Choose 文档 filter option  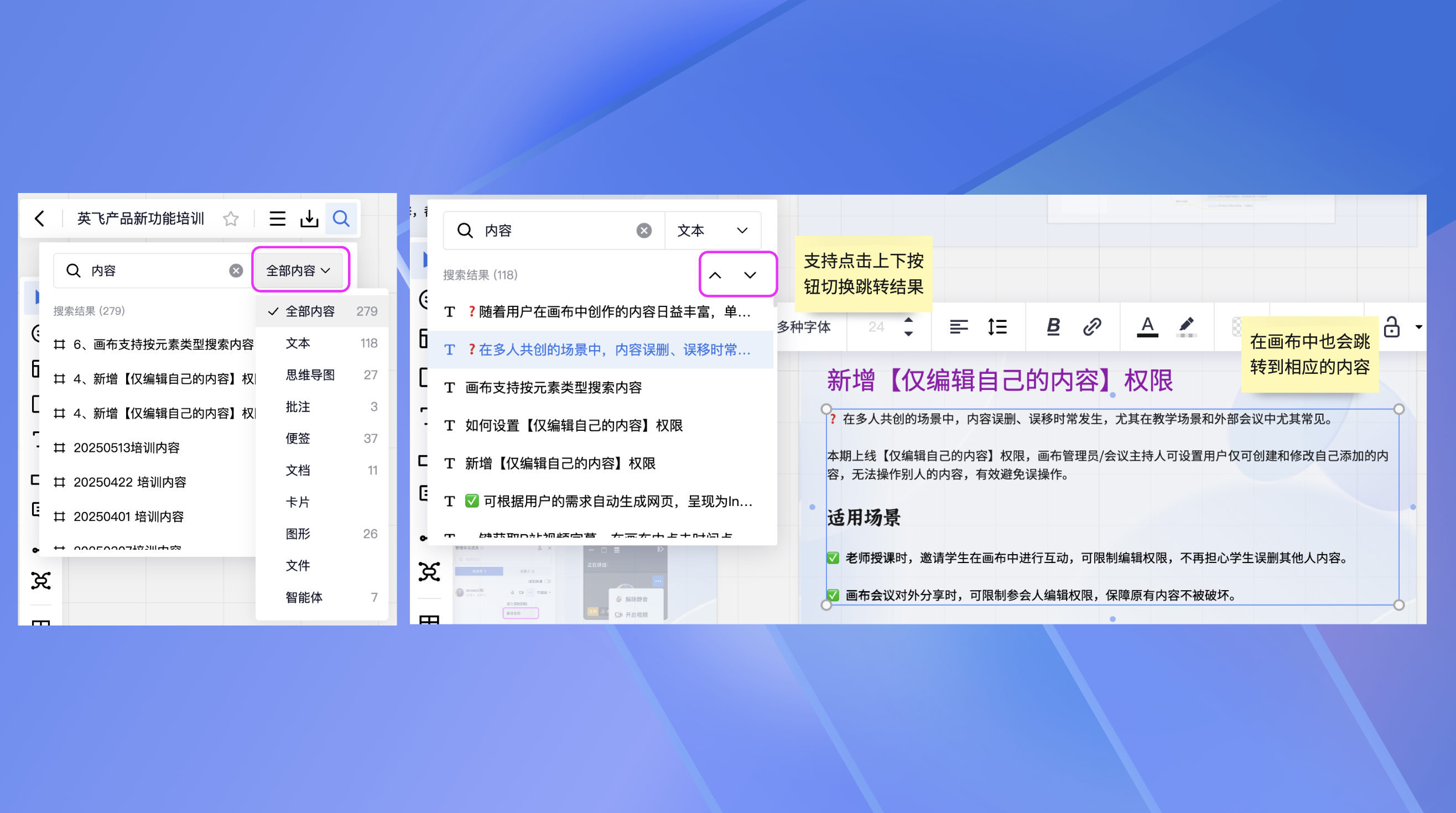322,470
